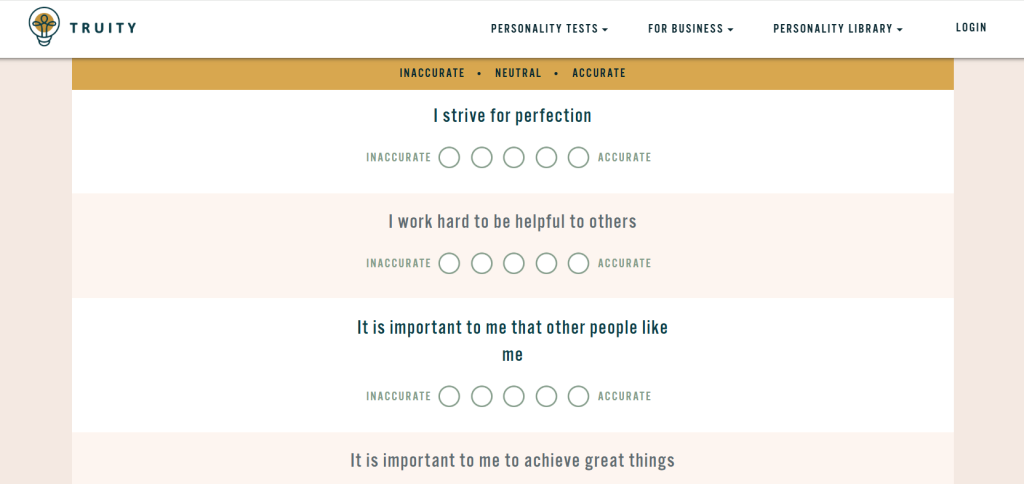Choose neutral for 'other people like me'
Screen dimensions: 1024x484
(x=514, y=396)
